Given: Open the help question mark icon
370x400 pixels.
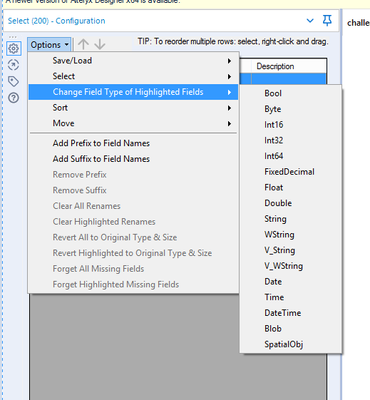Looking at the screenshot, I should (x=13, y=98).
